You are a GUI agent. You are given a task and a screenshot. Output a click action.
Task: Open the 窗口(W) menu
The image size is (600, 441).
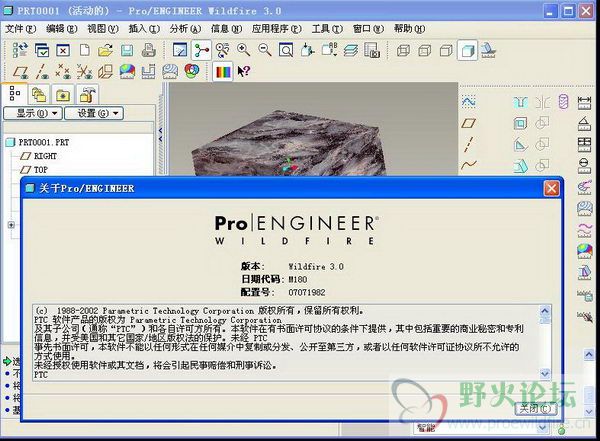pyautogui.click(x=368, y=29)
